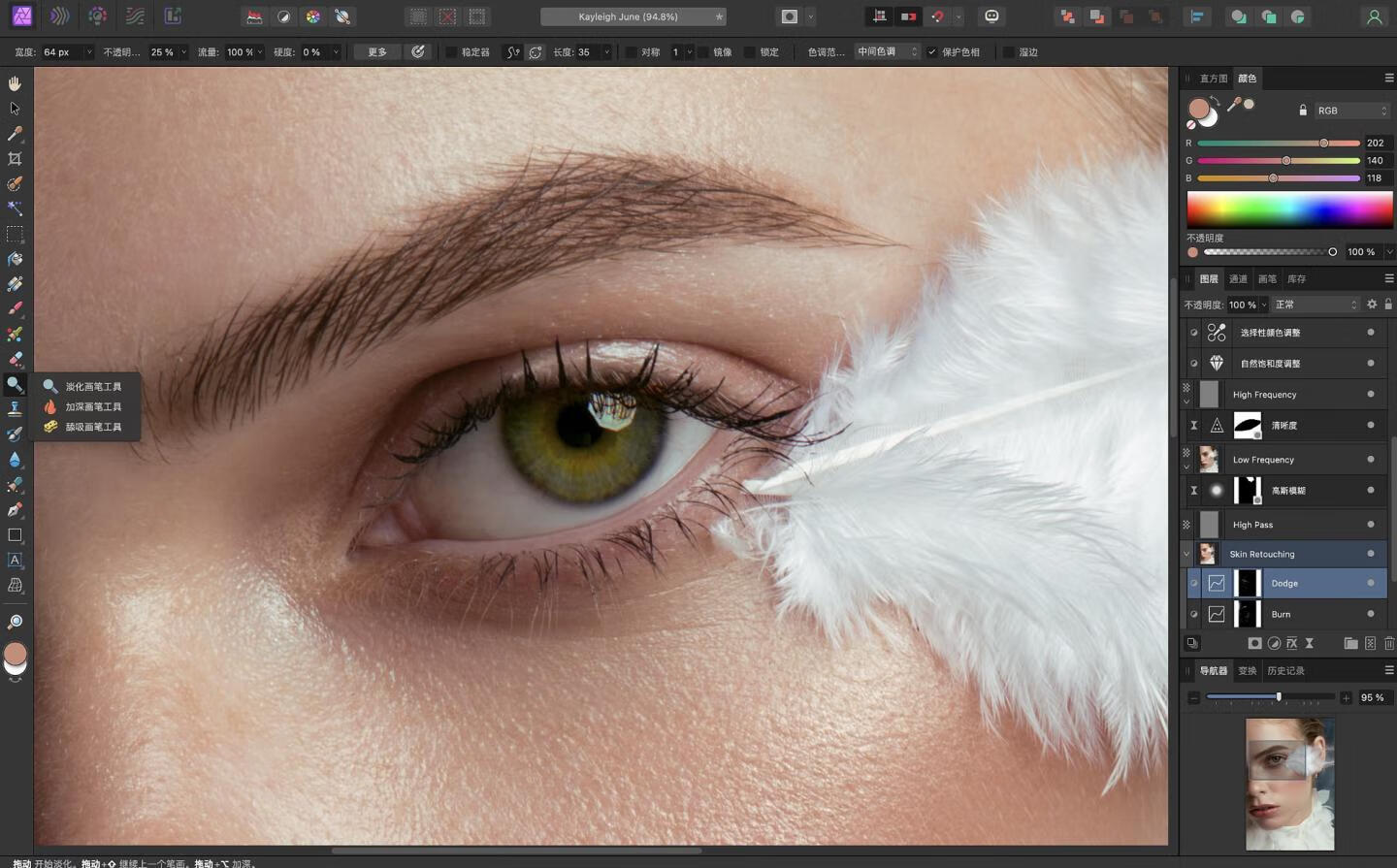Uncheck the 保护色相 protect hue checkbox
This screenshot has height=868, width=1397.
(x=932, y=52)
